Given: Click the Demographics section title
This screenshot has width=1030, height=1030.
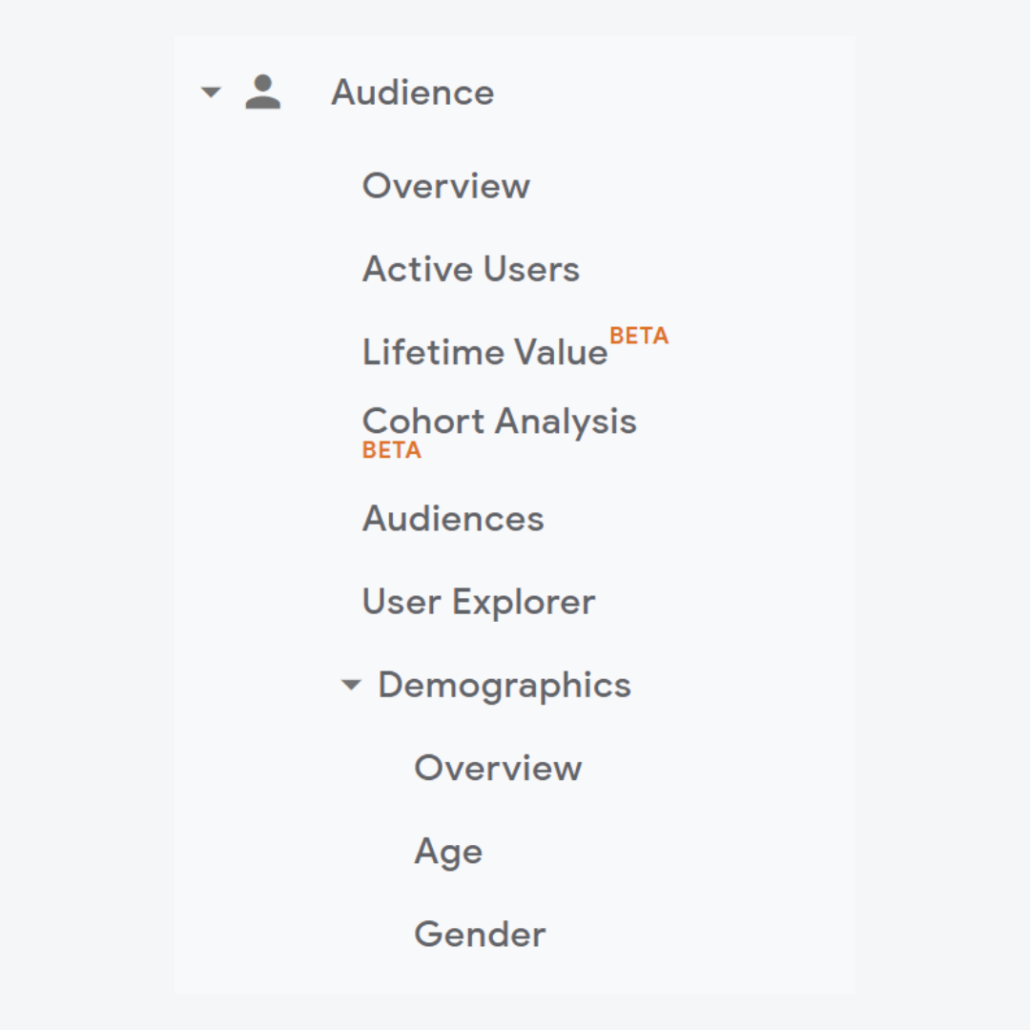Looking at the screenshot, I should click(x=503, y=685).
